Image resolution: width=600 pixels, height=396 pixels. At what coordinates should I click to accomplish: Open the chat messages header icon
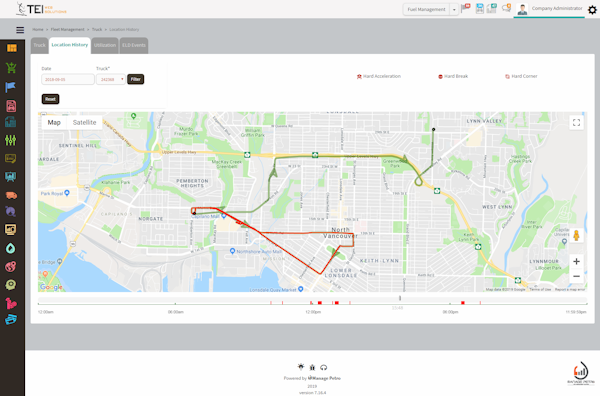point(506,8)
